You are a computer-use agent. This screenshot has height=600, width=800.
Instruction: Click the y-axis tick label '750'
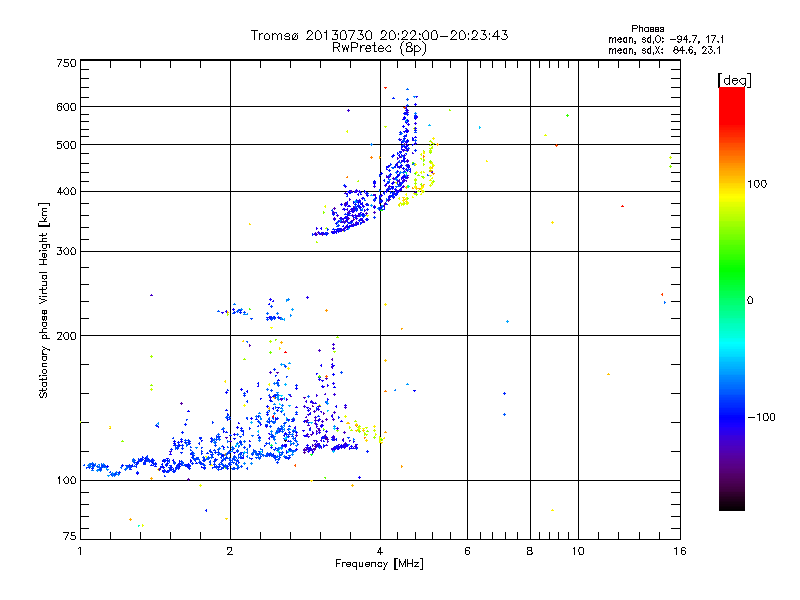pos(66,63)
